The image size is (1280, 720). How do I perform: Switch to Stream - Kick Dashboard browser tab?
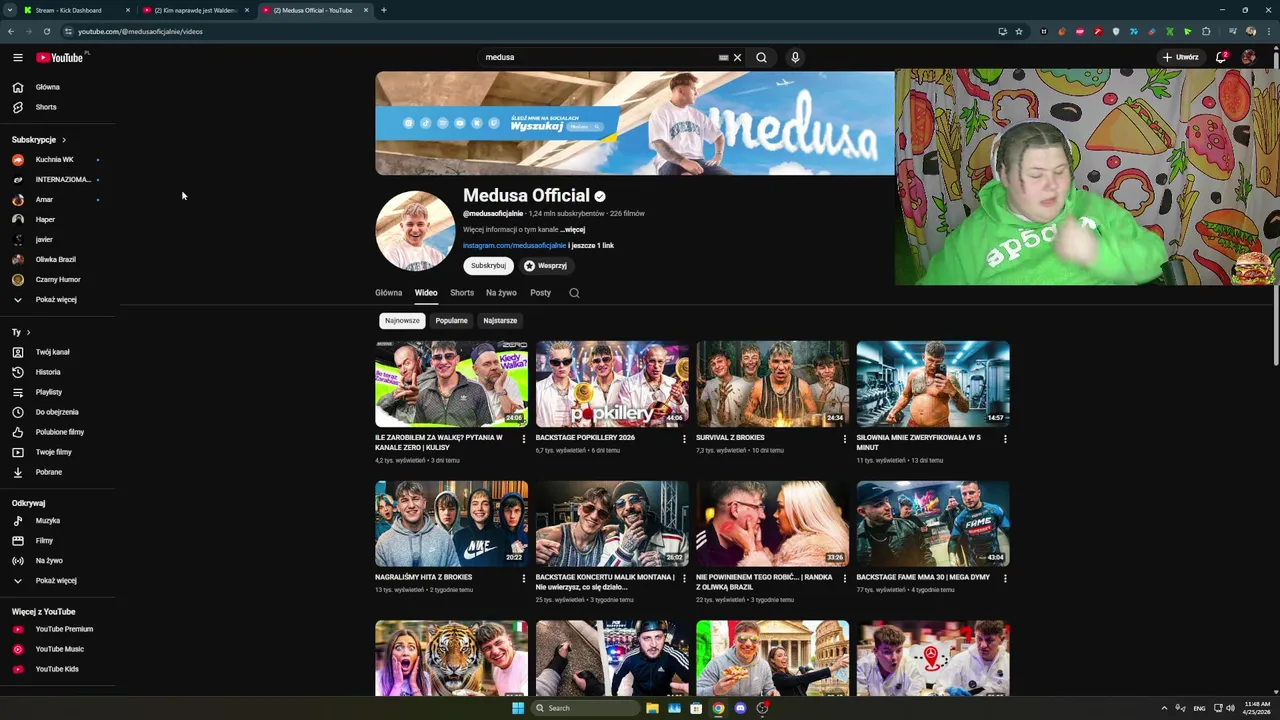(x=77, y=10)
